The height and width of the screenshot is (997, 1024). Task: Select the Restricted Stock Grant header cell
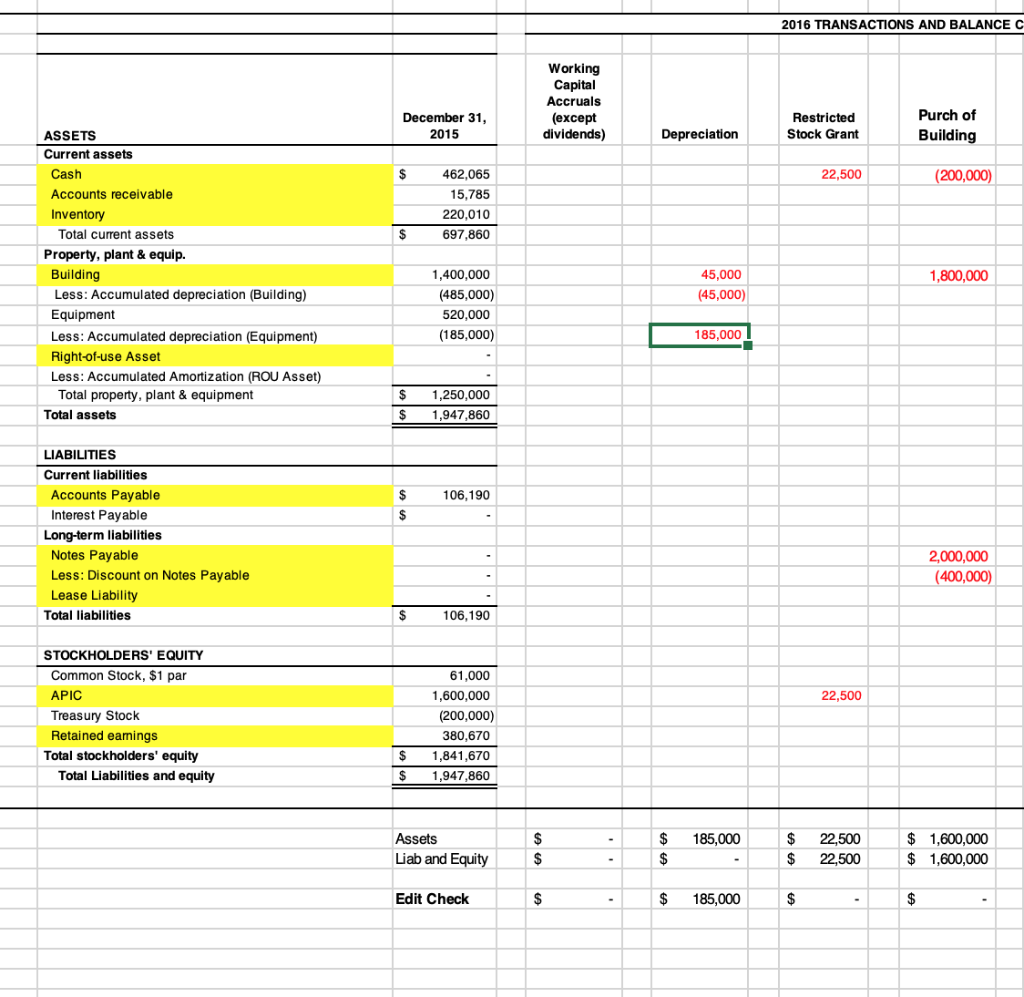822,127
